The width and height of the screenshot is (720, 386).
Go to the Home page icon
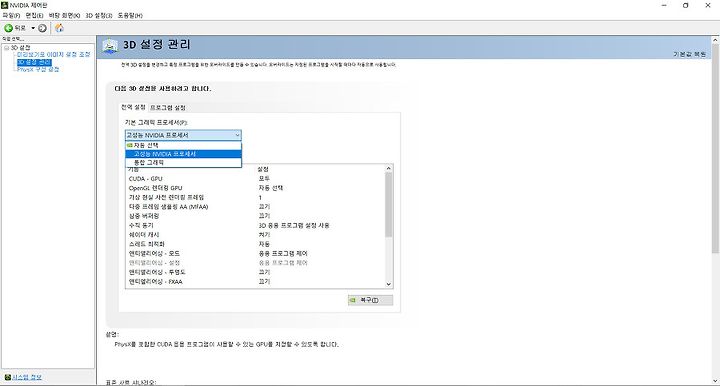click(59, 28)
